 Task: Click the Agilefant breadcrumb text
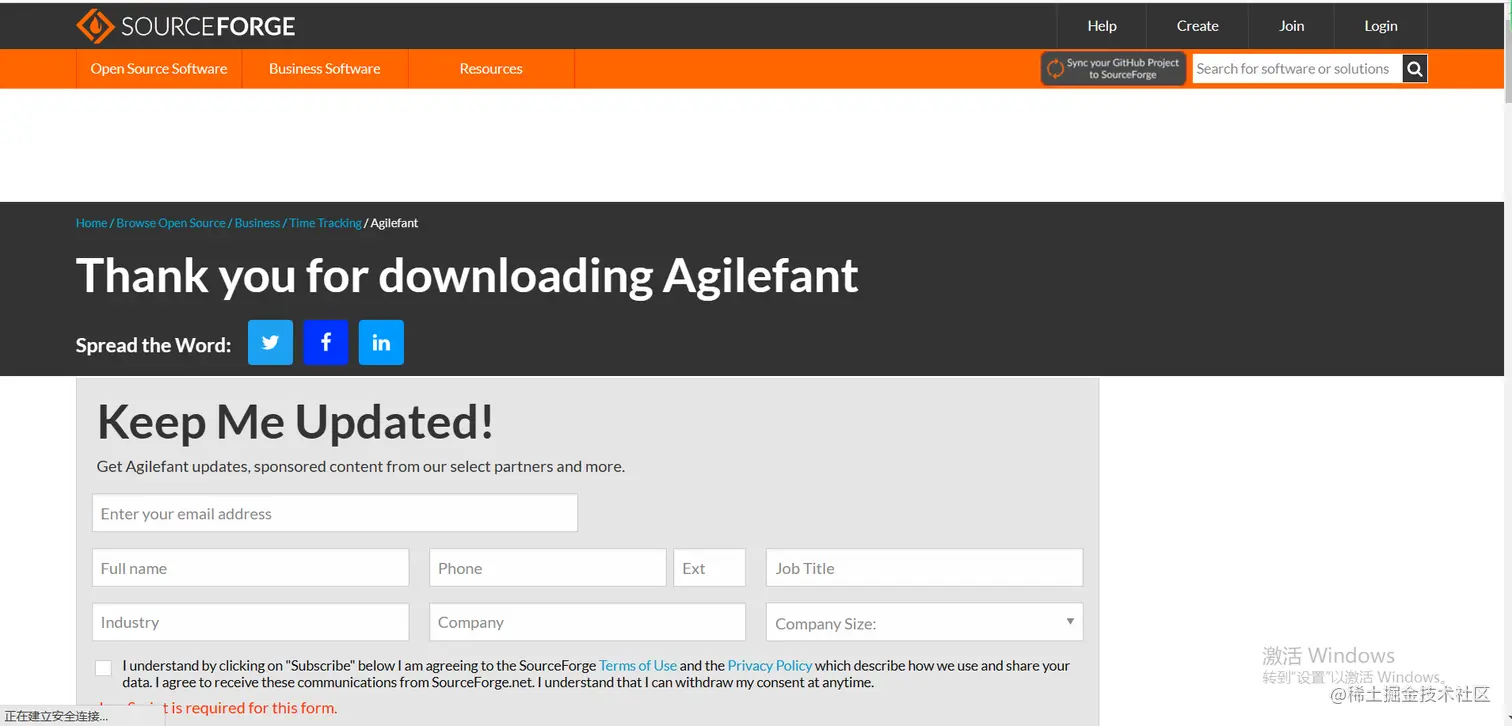click(394, 223)
